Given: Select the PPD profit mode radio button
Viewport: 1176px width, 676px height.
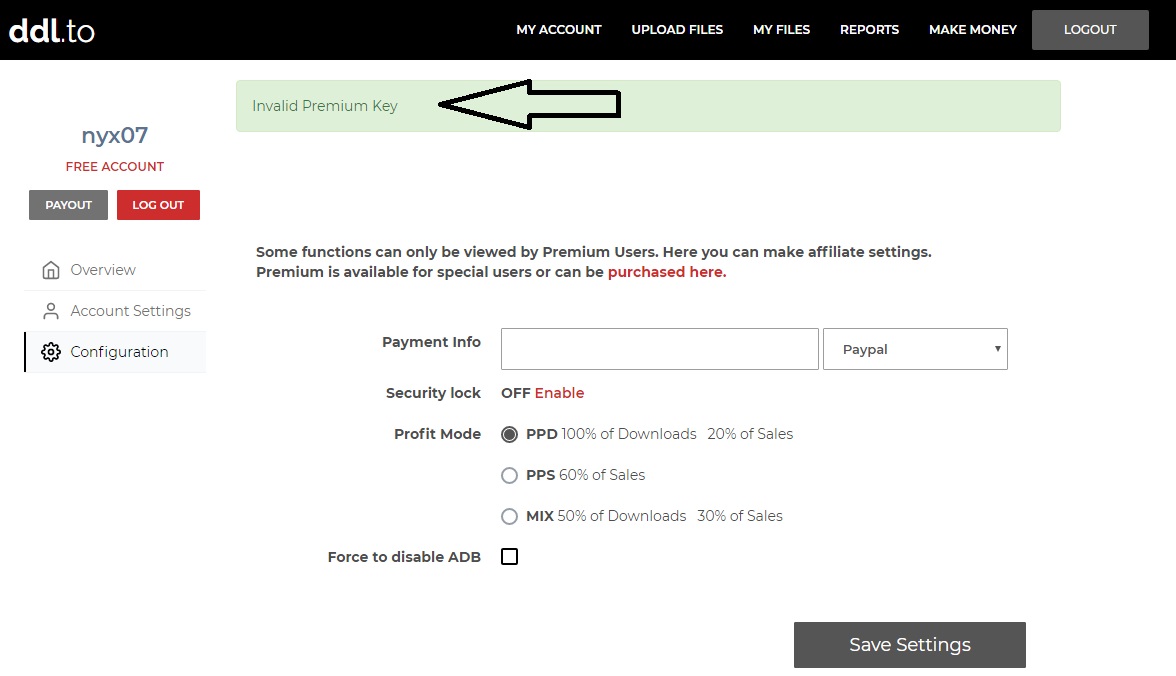Looking at the screenshot, I should 510,434.
